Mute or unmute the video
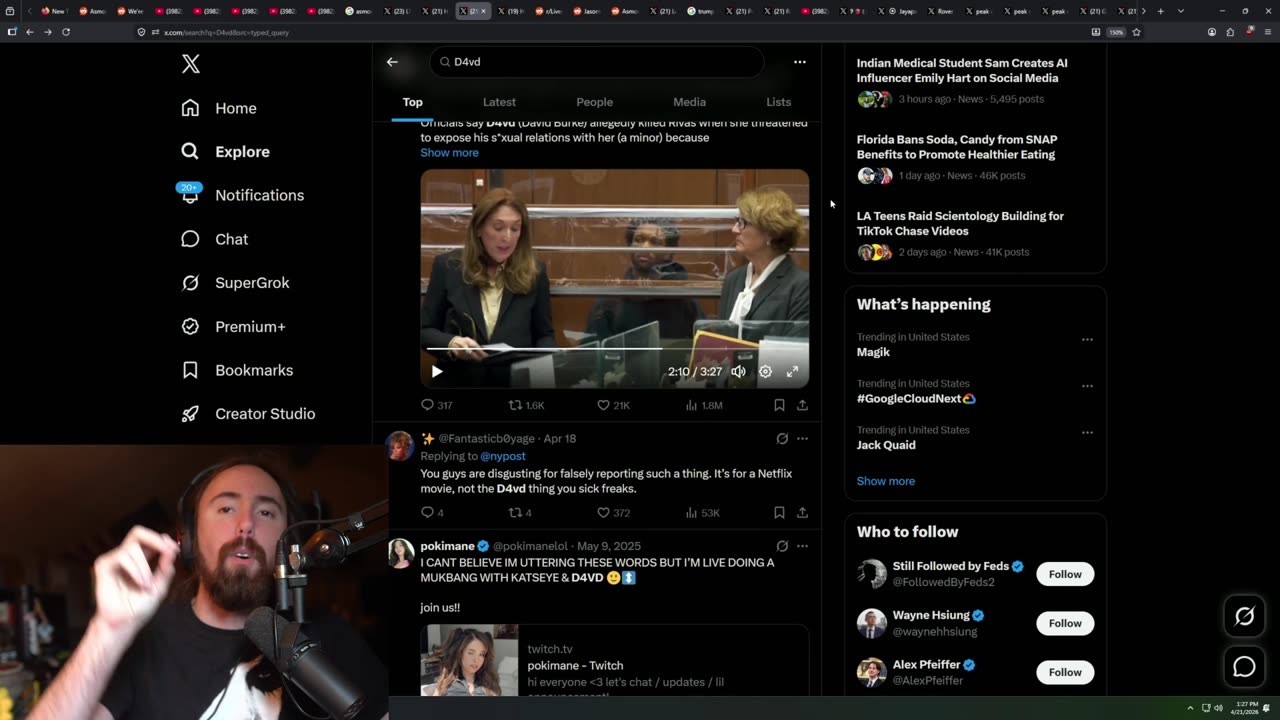The image size is (1280, 720). 738,372
